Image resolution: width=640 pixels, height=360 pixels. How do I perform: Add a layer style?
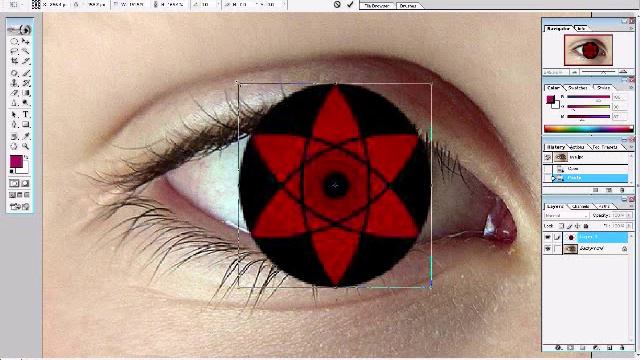click(x=558, y=348)
